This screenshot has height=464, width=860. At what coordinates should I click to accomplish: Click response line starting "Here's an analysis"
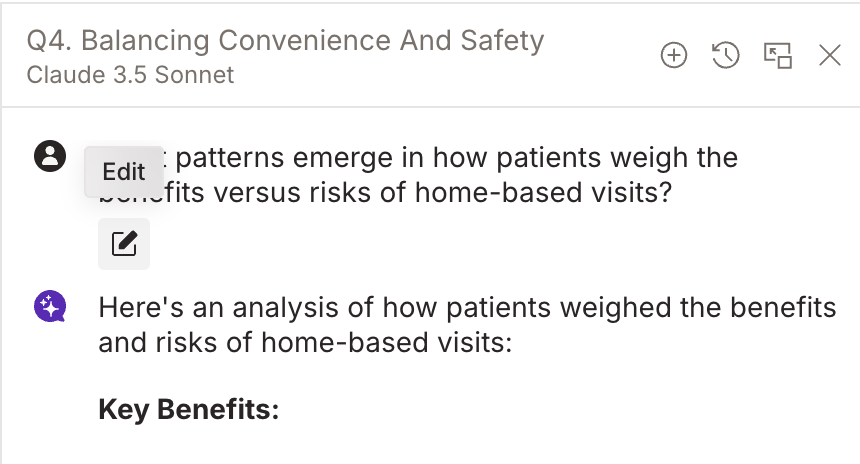click(x=467, y=307)
